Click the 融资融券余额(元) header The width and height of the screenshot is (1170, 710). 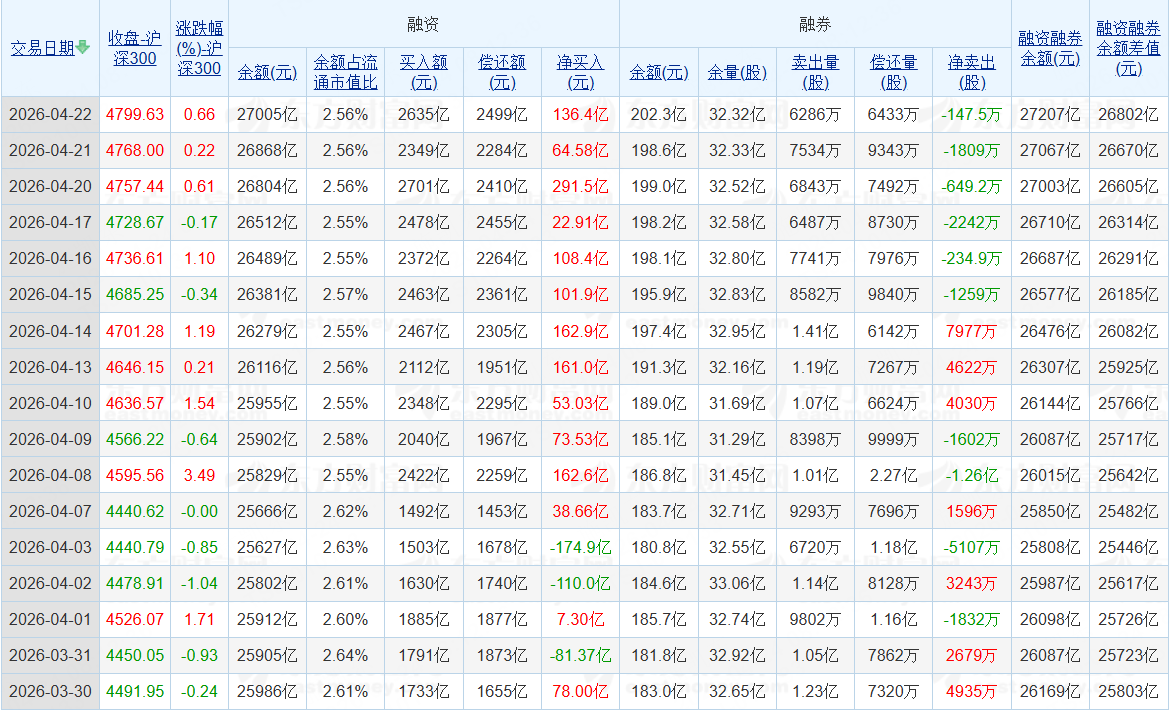click(x=1050, y=48)
